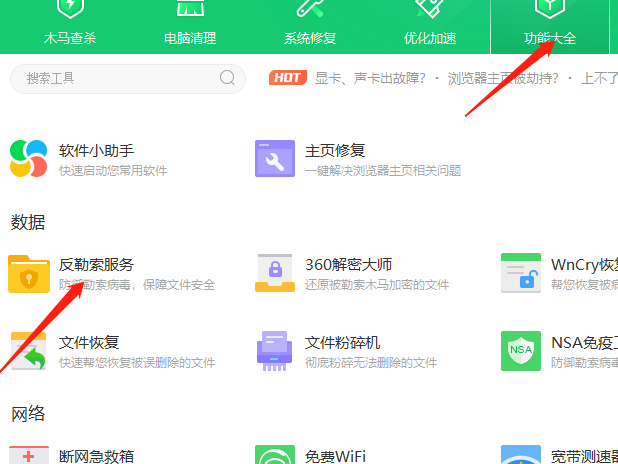
Task: Open the 主页修复 purple wrench icon
Action: tap(275, 158)
